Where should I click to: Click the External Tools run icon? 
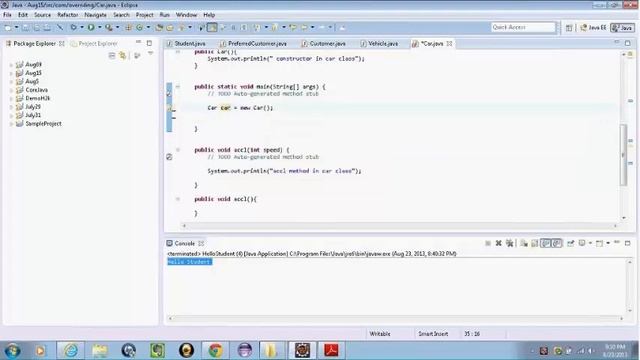tap(109, 27)
